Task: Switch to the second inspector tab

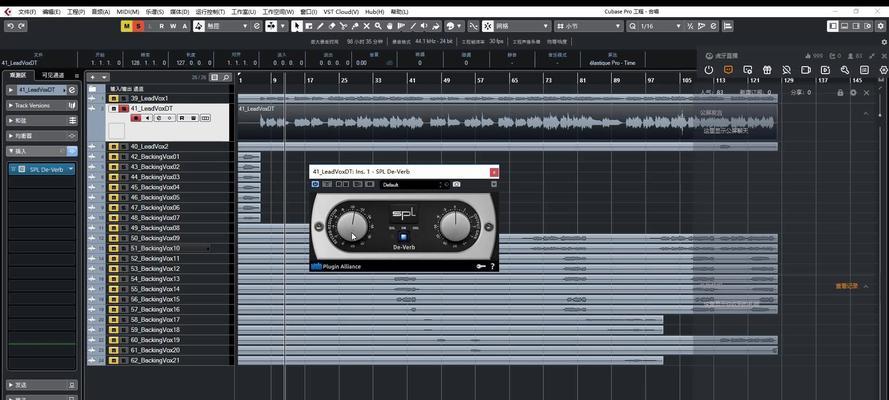Action: pos(54,75)
